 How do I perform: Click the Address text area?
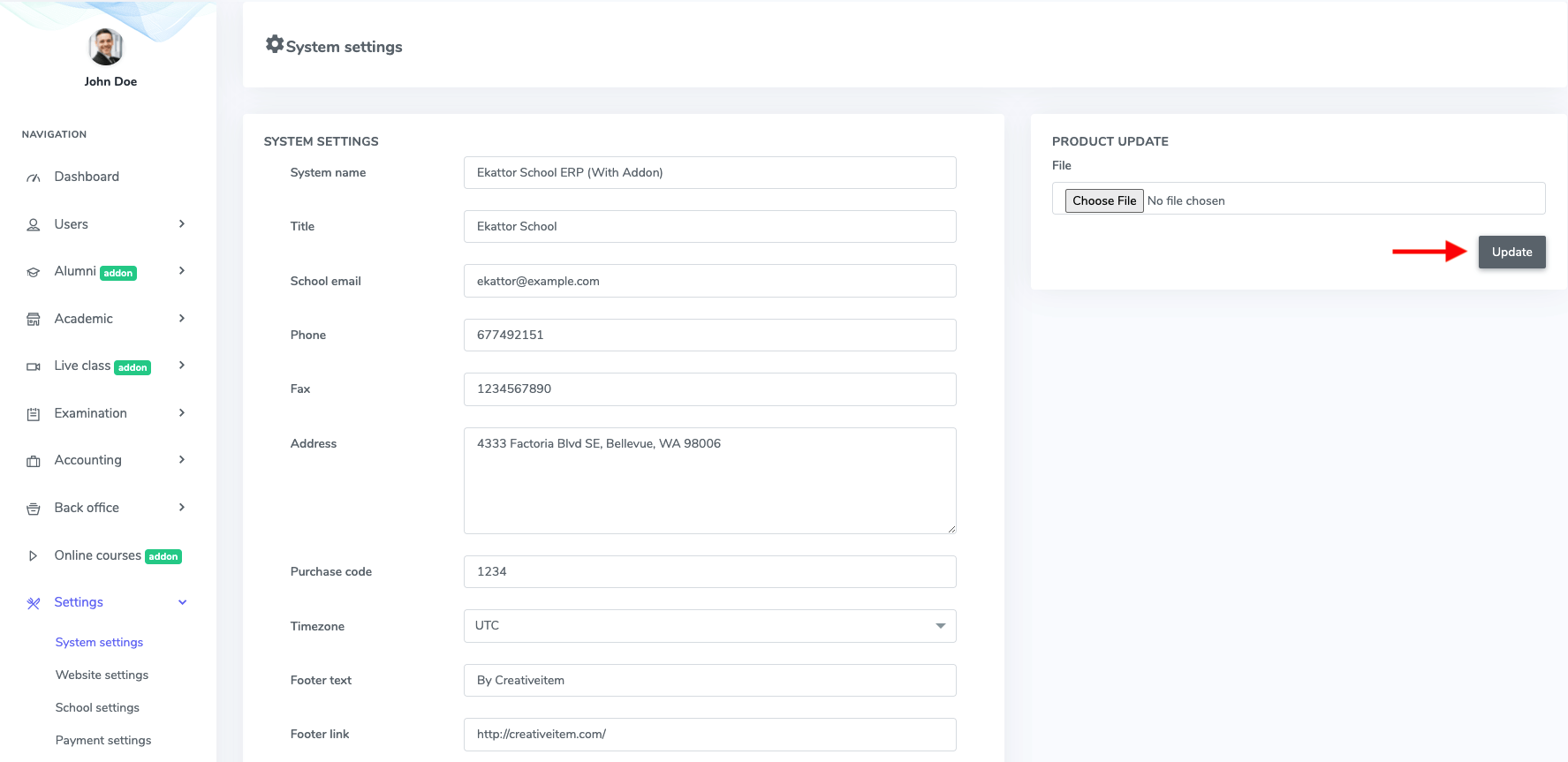pos(709,480)
